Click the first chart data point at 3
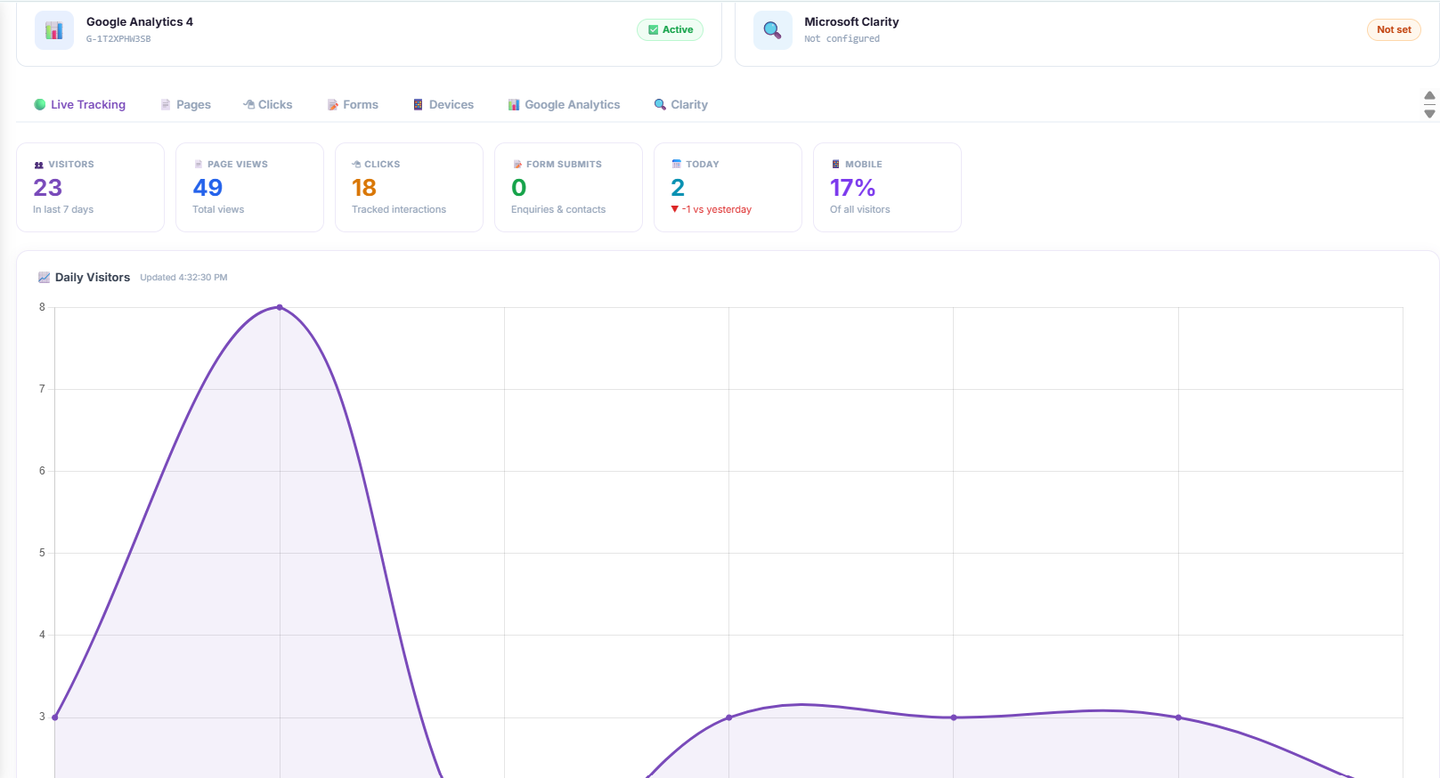The width and height of the screenshot is (1440, 778). 55,717
